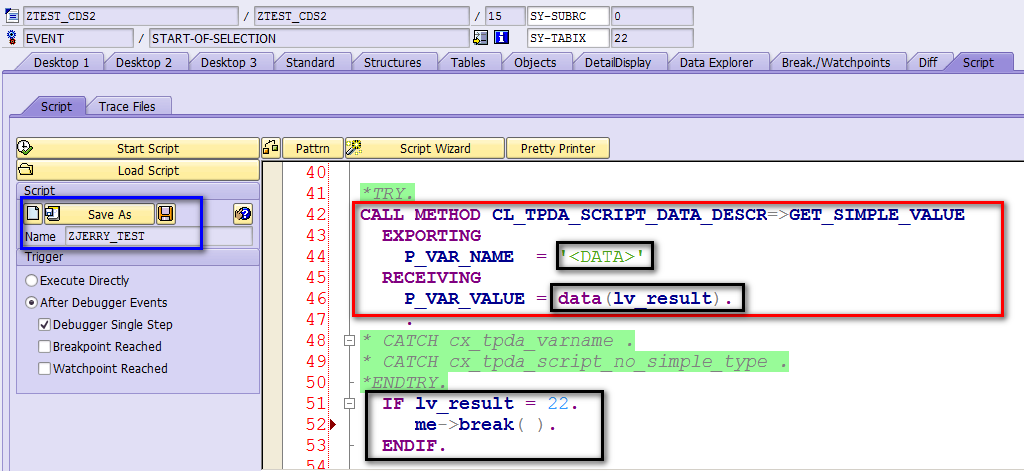1024x471 pixels.
Task: Click the copy icon on the Save As button
Action: pos(52,214)
